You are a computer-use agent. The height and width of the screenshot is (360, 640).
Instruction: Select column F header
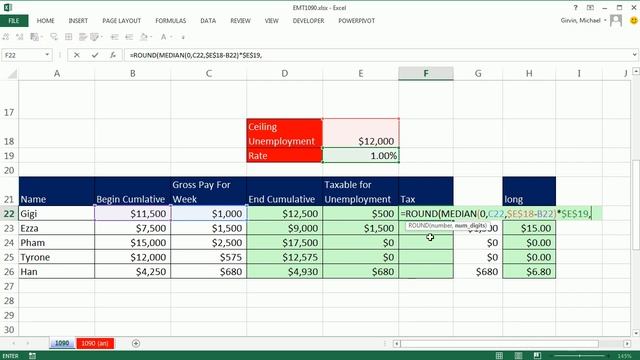[x=426, y=73]
